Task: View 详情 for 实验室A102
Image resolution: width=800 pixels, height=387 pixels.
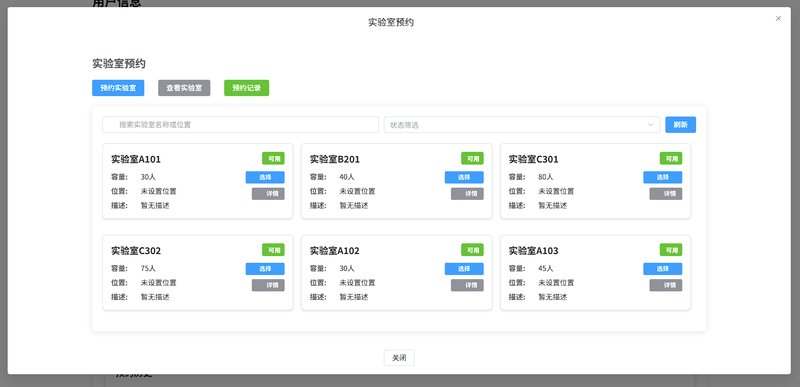Action: pos(467,285)
